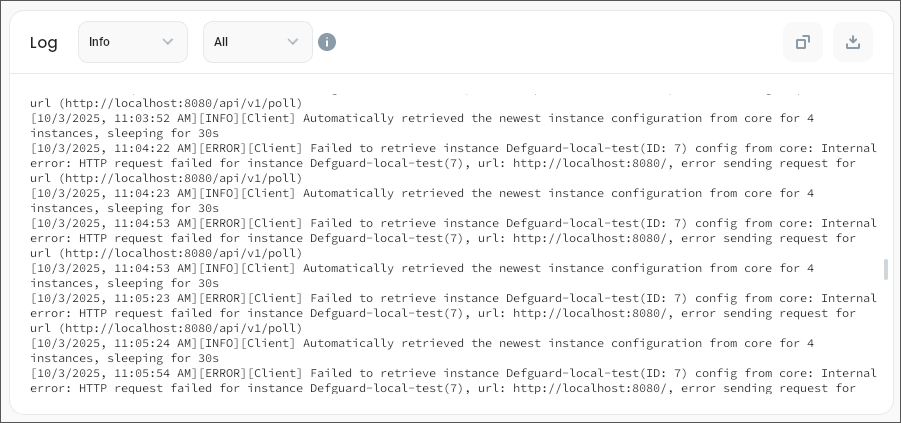
Task: Click the Log panel title
Action: pos(44,42)
